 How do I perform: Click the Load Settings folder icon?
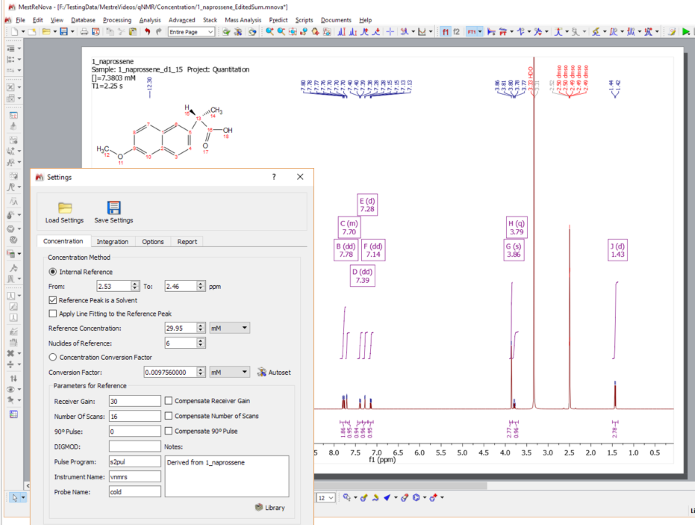[64, 208]
